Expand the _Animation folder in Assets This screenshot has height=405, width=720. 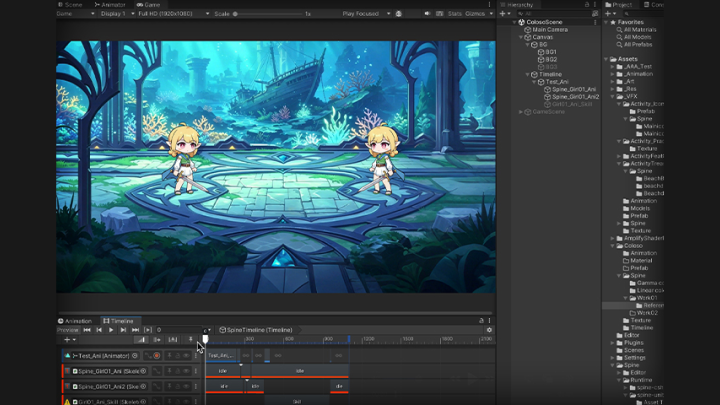click(613, 74)
